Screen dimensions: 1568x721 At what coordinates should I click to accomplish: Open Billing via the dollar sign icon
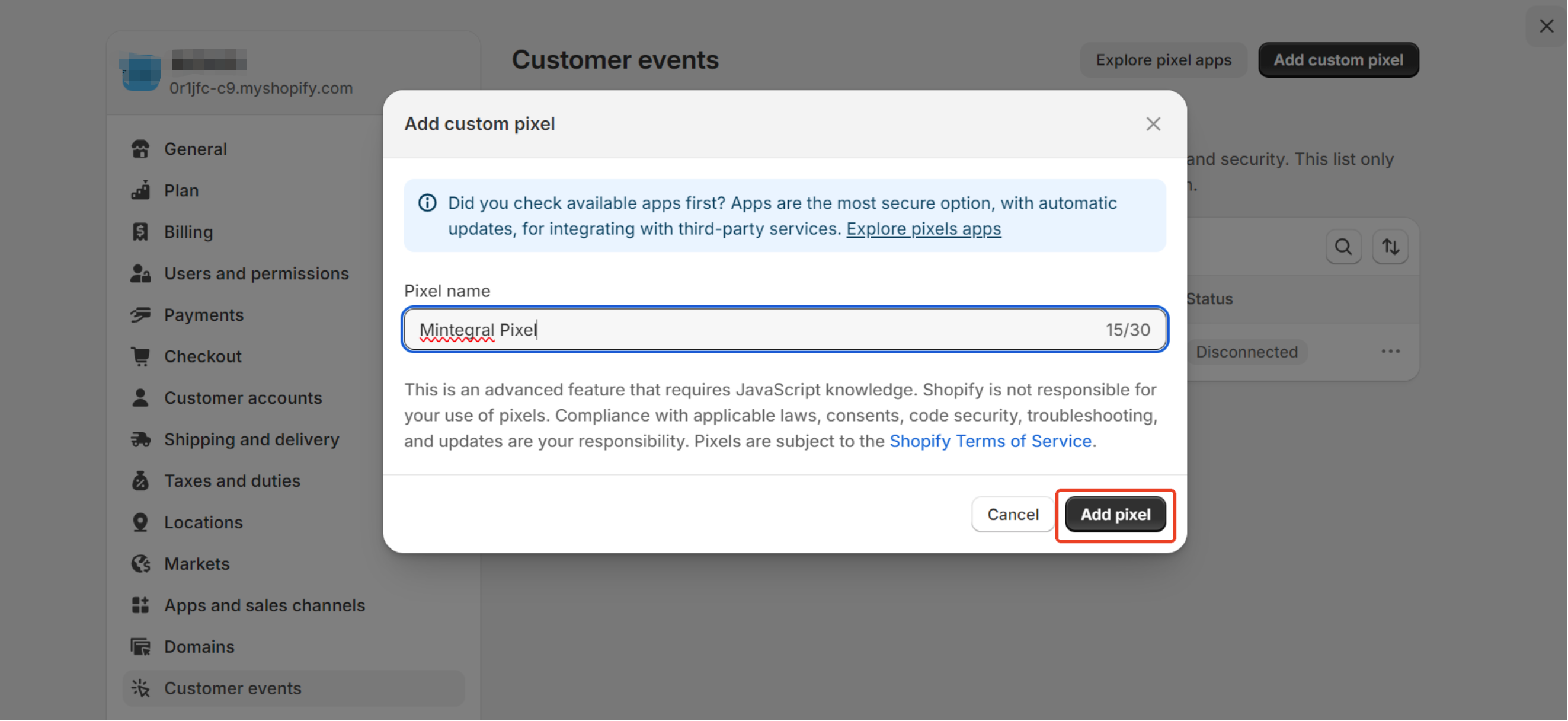point(140,231)
